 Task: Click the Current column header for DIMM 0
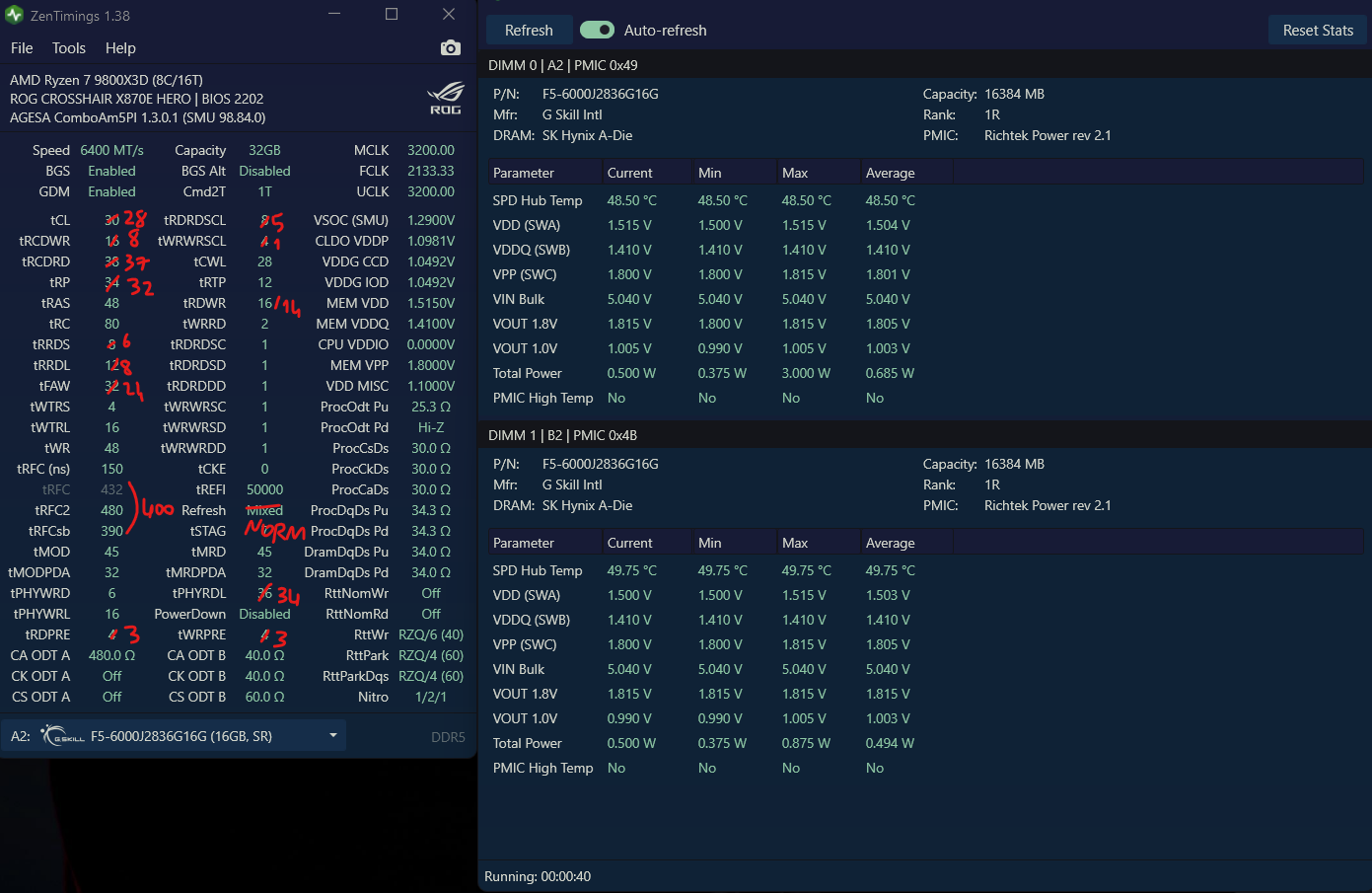click(x=647, y=173)
